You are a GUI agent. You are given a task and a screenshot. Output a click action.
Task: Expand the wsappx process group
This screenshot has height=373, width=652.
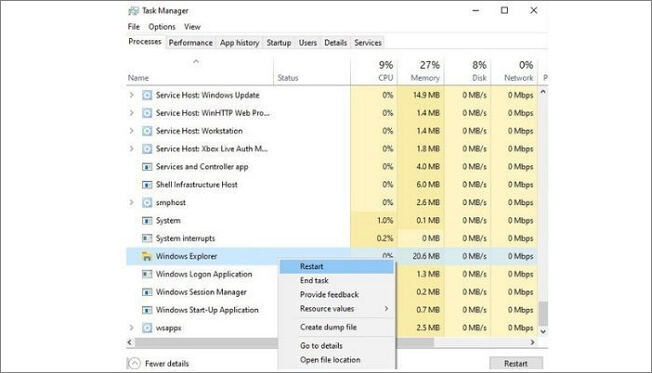click(x=131, y=328)
